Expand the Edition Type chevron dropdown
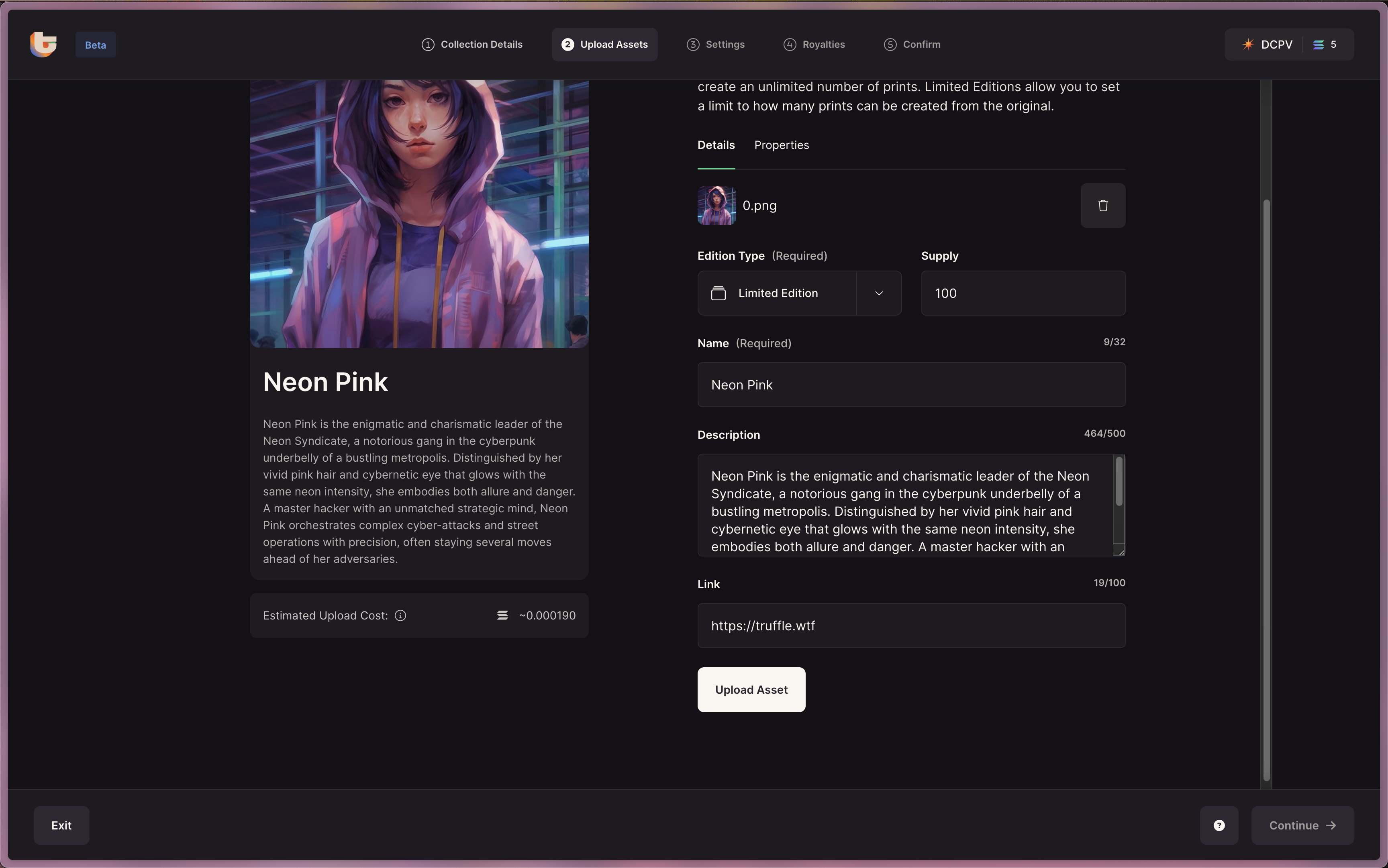 click(879, 293)
